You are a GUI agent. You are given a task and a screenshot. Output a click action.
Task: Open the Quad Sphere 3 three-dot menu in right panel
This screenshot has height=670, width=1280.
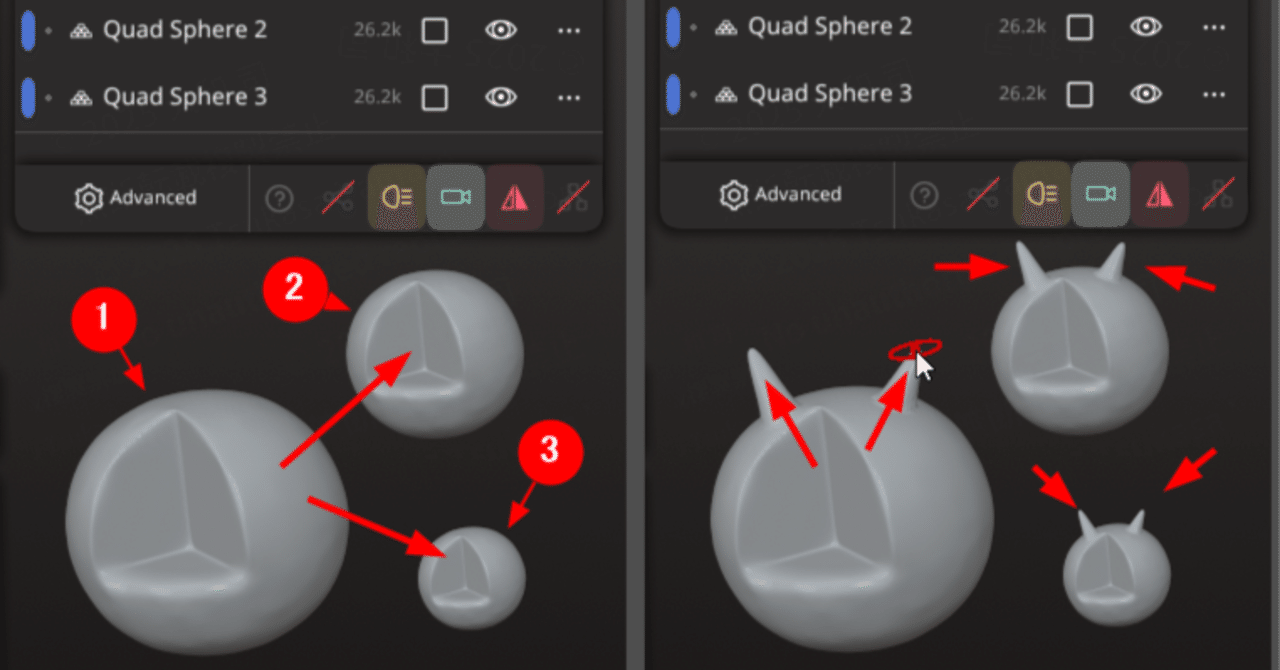pyautogui.click(x=1214, y=95)
